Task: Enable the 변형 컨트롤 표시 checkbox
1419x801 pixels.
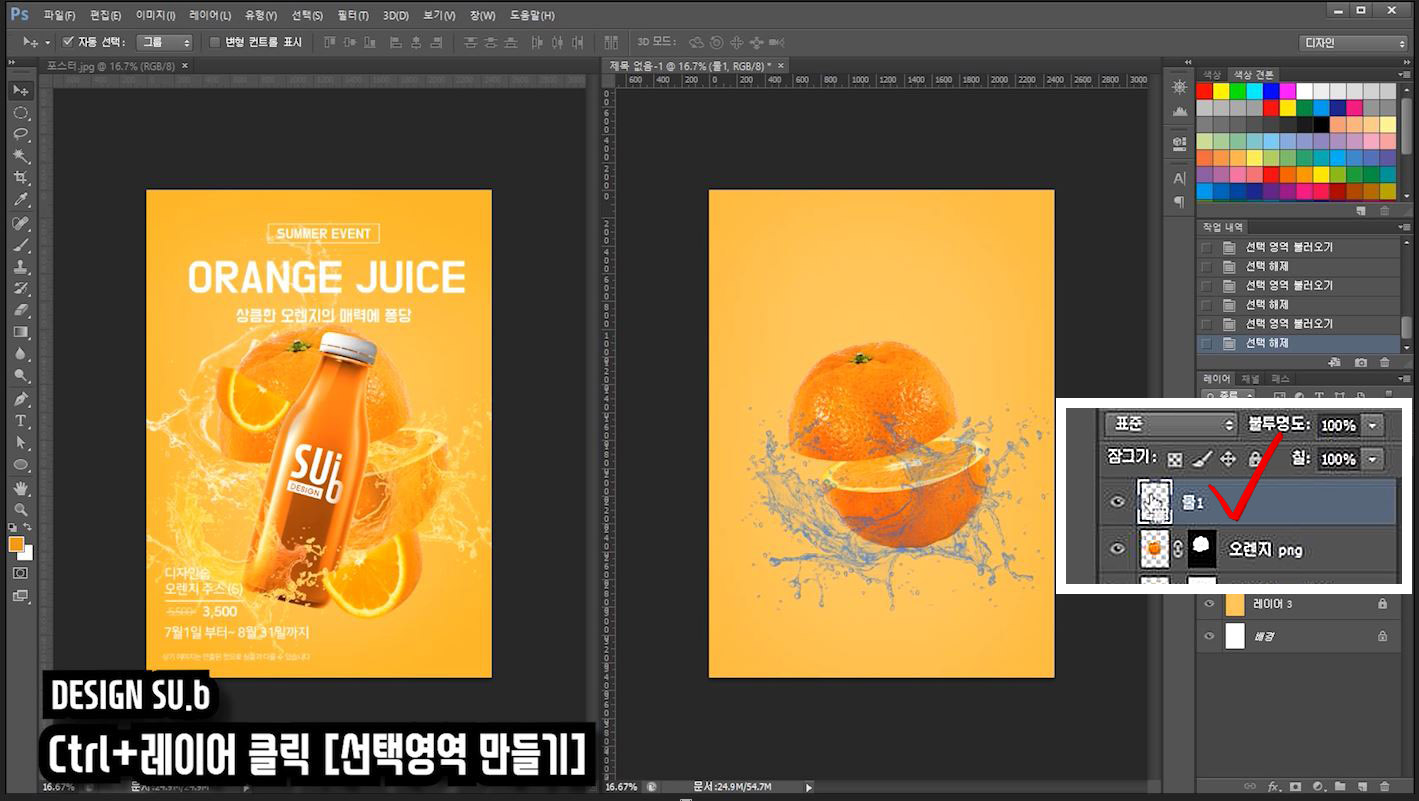Action: click(214, 42)
